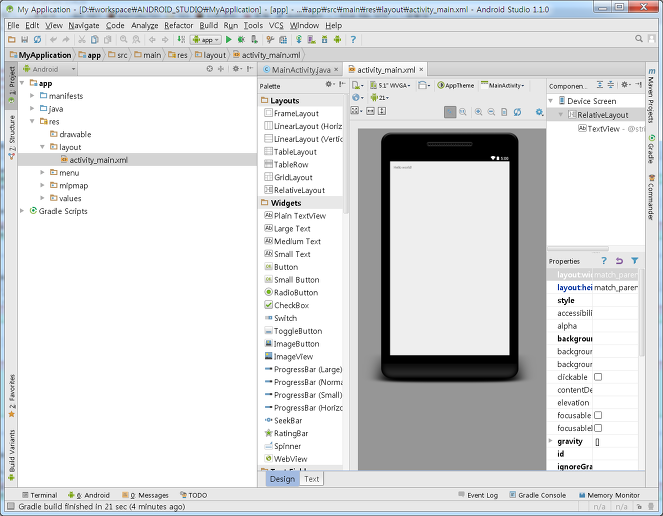Select the drawable folder

tap(71, 134)
